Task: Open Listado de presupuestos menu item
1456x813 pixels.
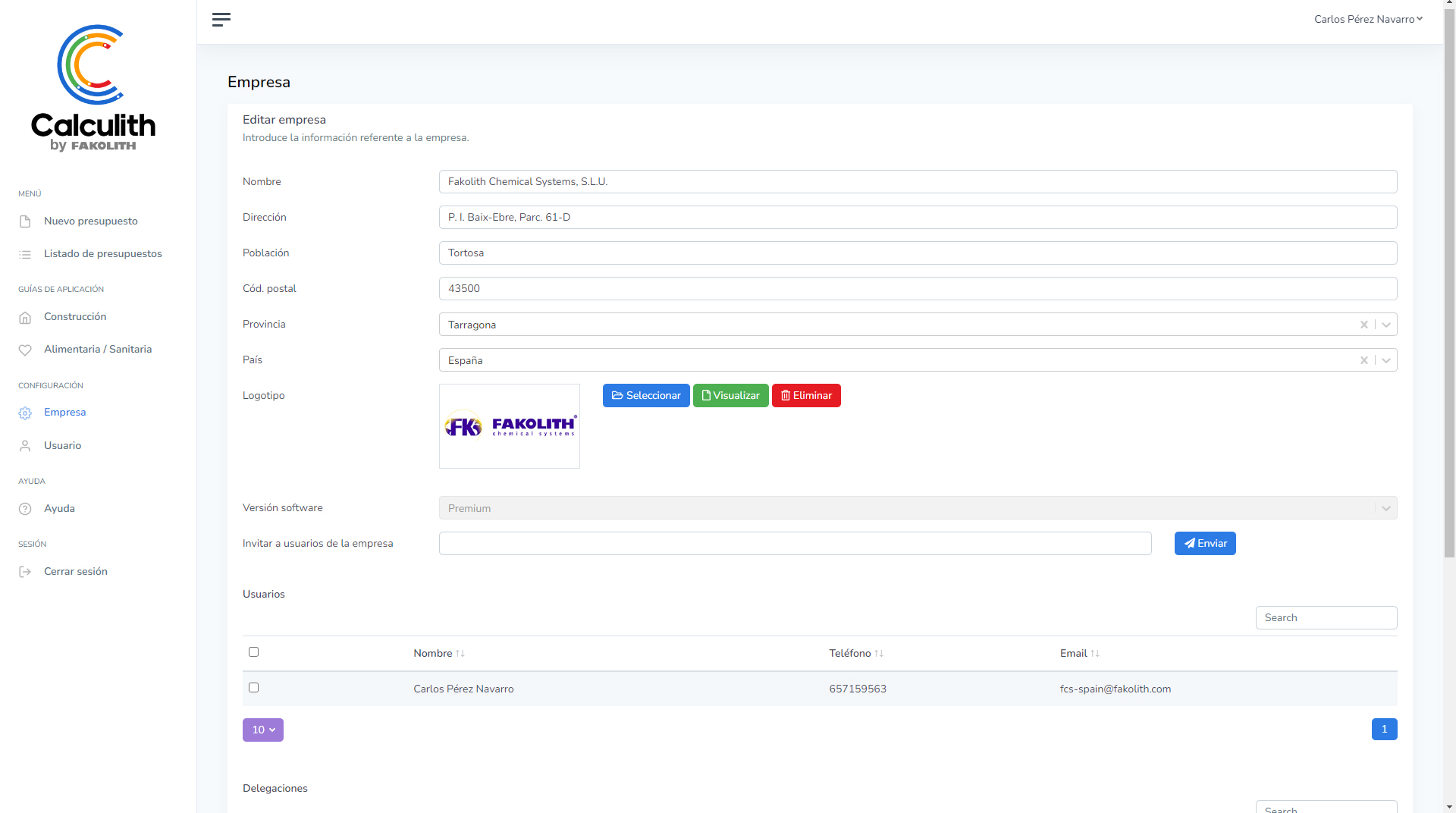Action: tap(102, 254)
